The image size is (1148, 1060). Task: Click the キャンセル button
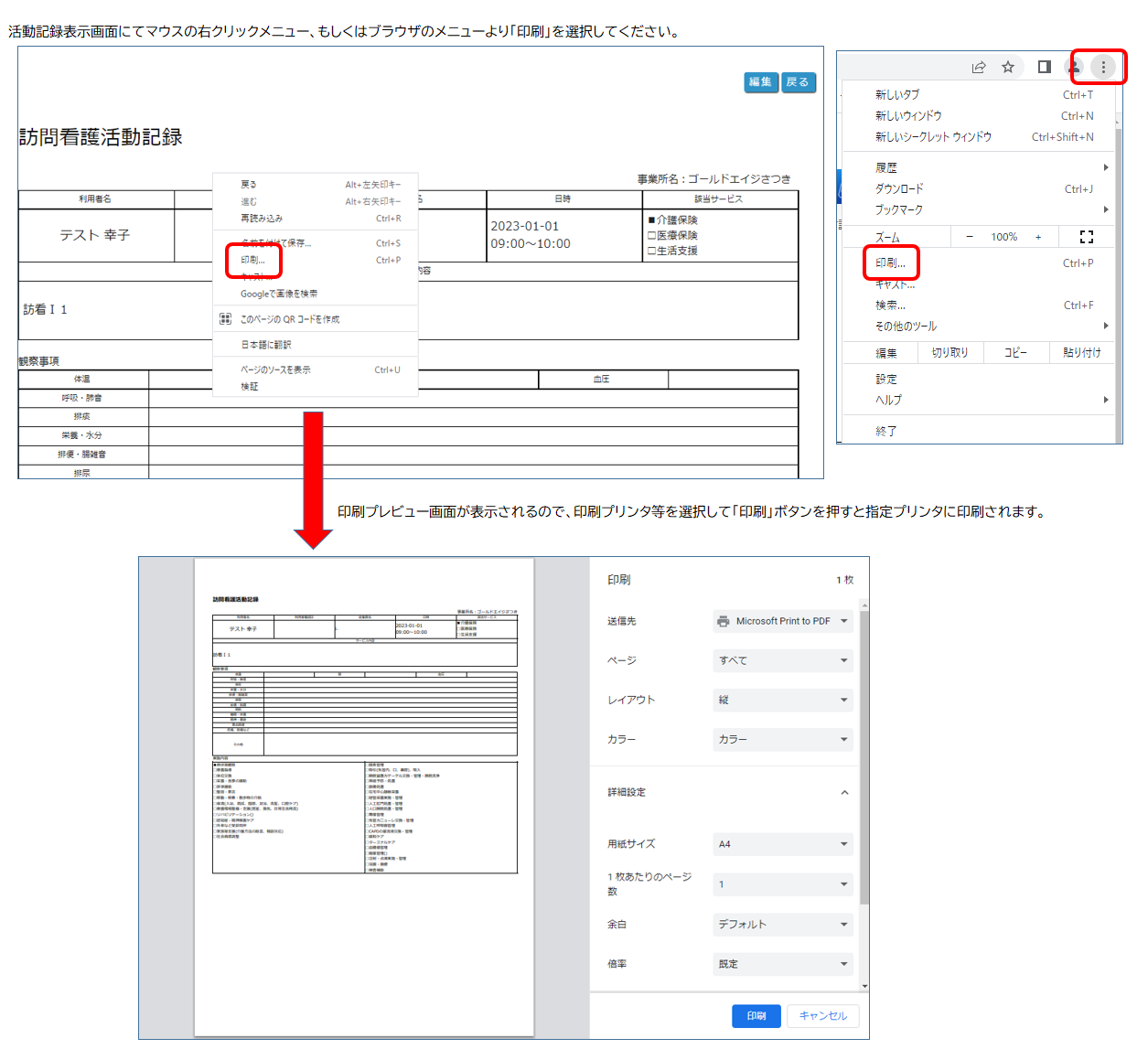coord(822,1016)
